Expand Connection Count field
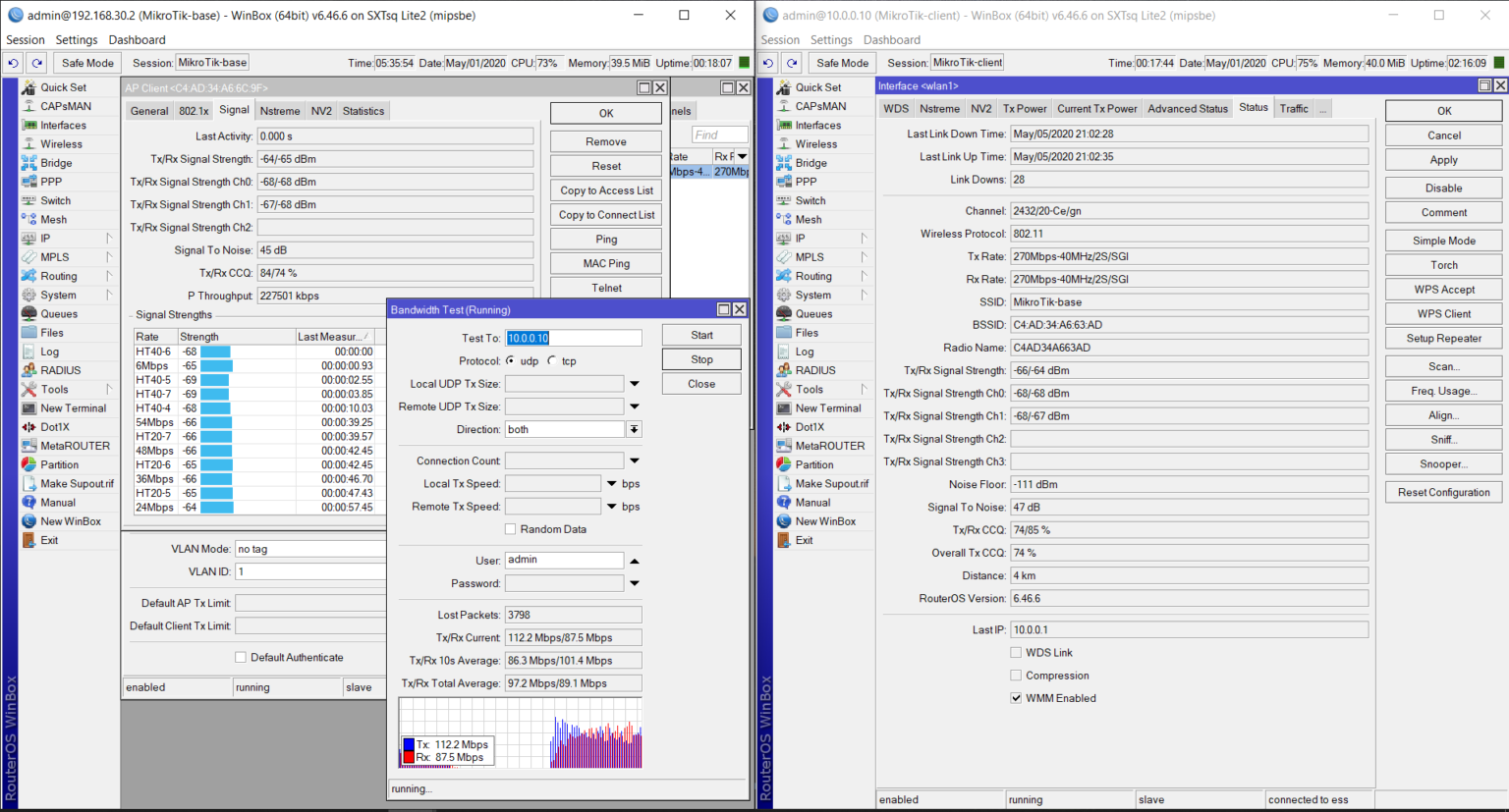 [x=635, y=460]
